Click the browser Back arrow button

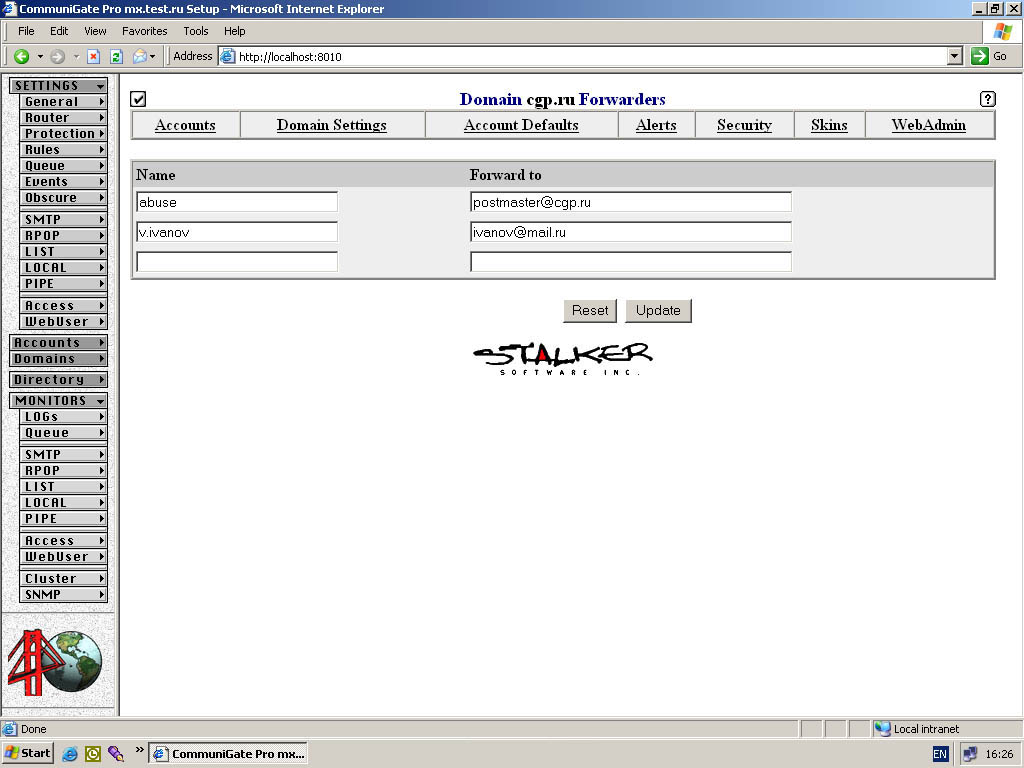pos(22,57)
